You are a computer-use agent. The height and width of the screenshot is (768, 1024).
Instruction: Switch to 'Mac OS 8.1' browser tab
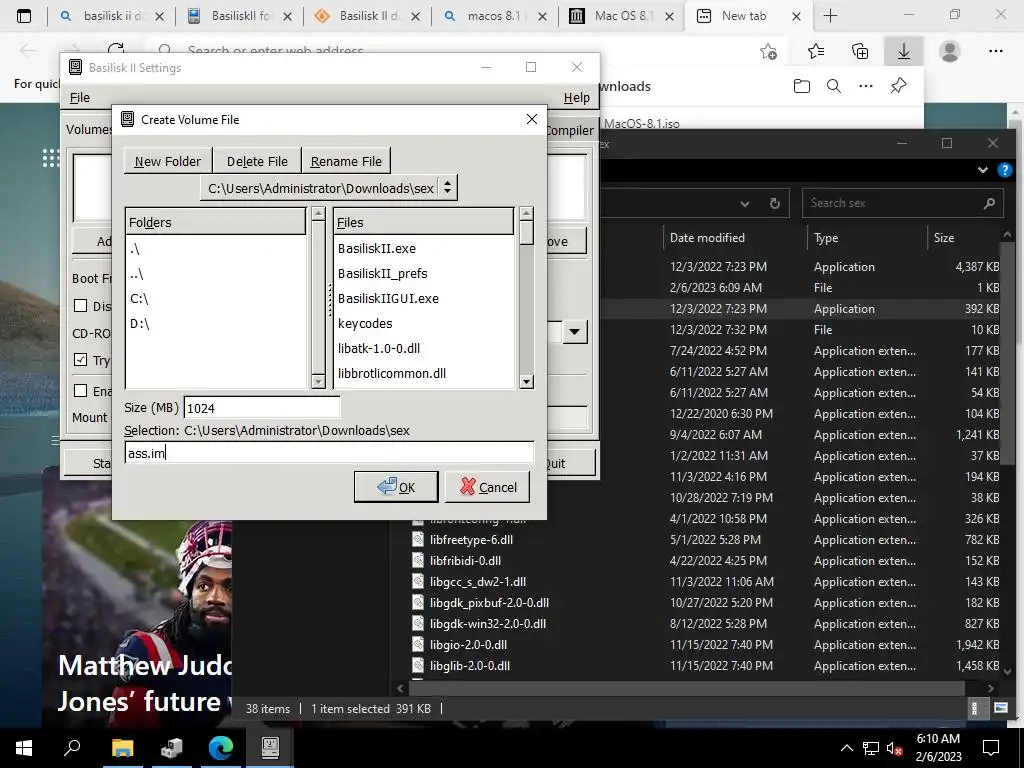point(622,16)
